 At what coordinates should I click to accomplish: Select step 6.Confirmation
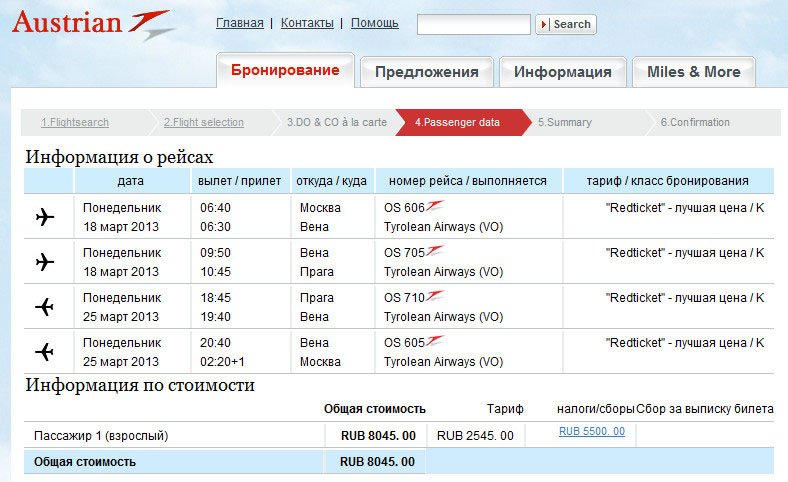[695, 122]
